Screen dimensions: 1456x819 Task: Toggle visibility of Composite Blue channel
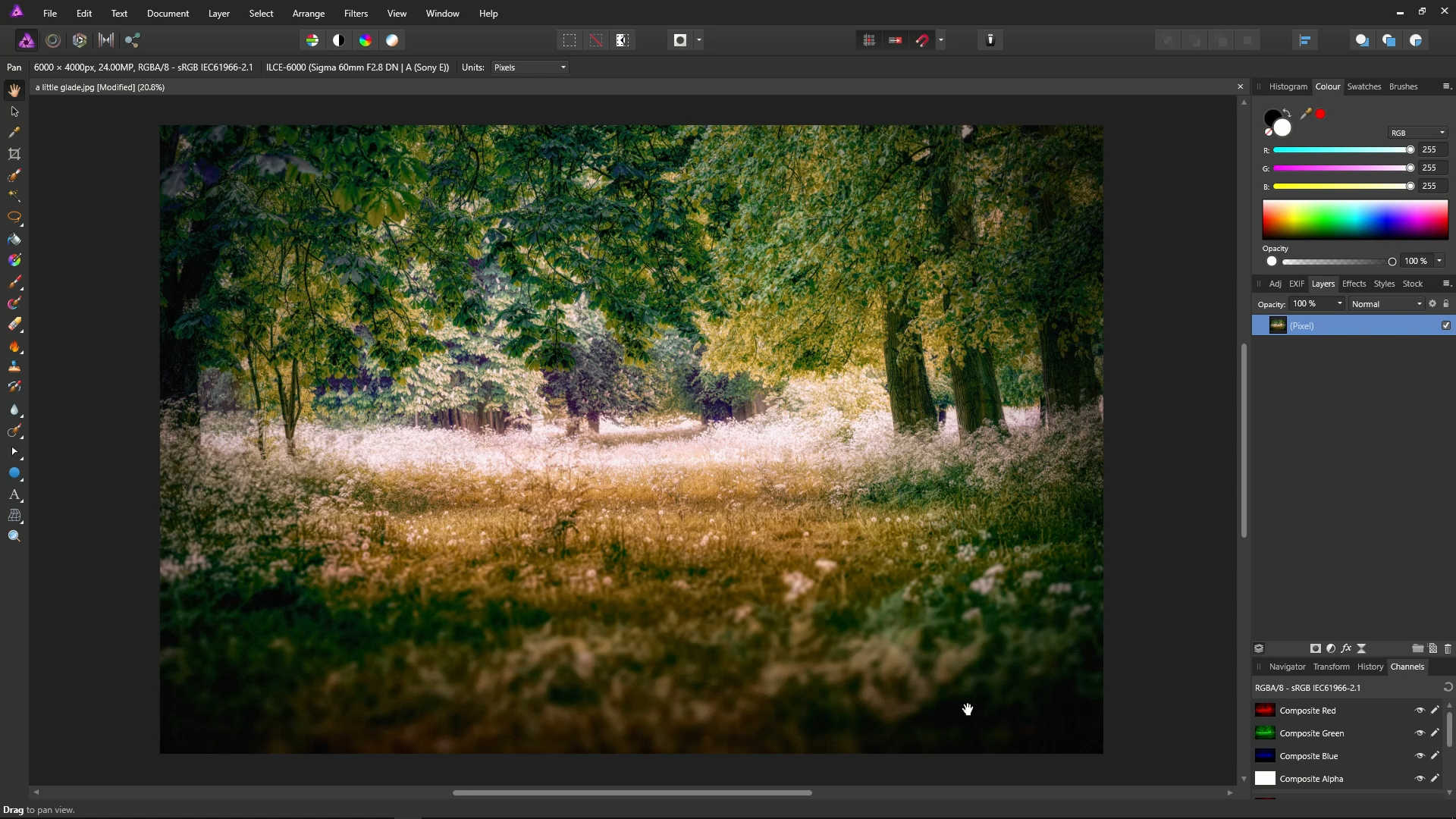pyautogui.click(x=1420, y=756)
